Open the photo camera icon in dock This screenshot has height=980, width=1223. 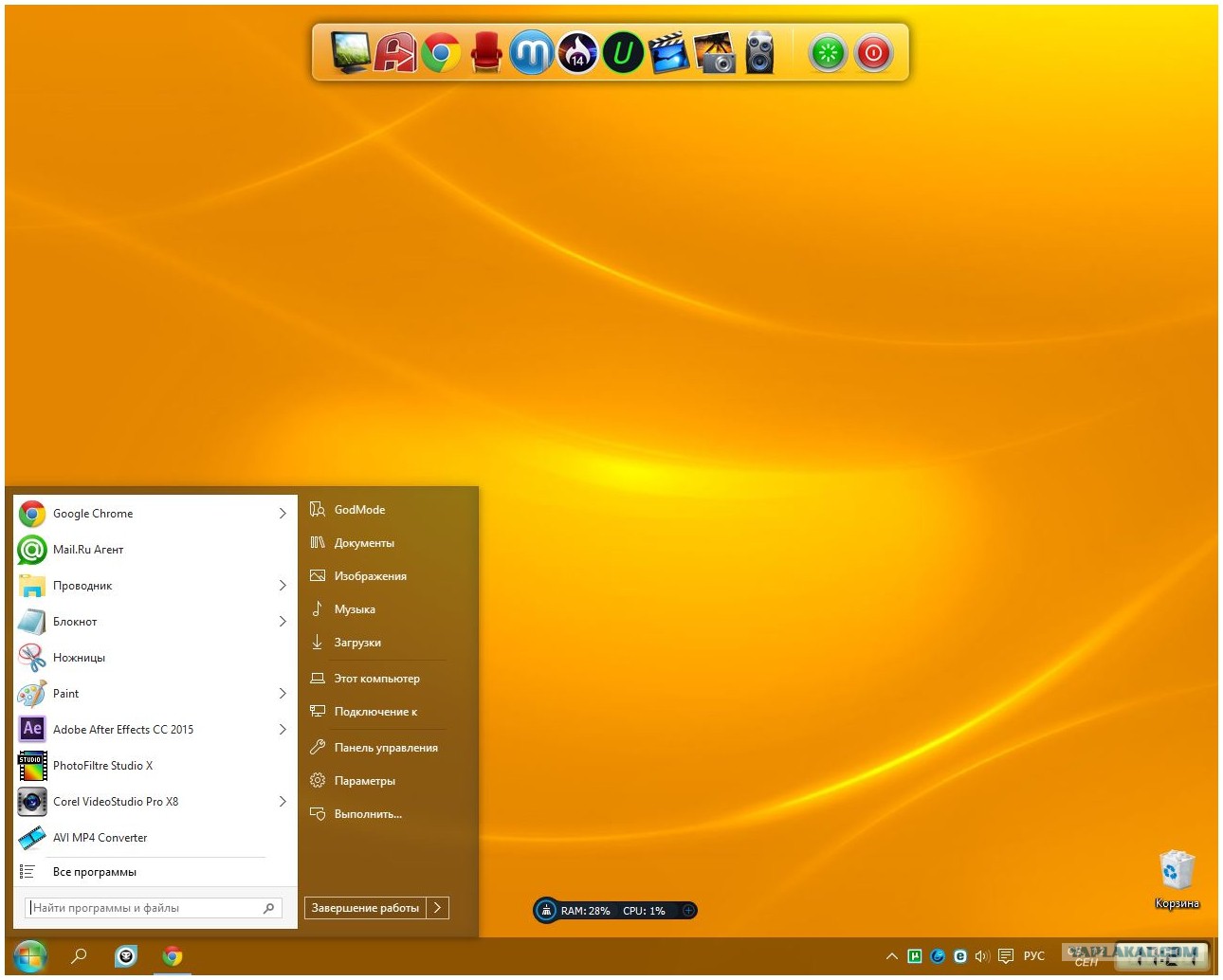(x=714, y=52)
